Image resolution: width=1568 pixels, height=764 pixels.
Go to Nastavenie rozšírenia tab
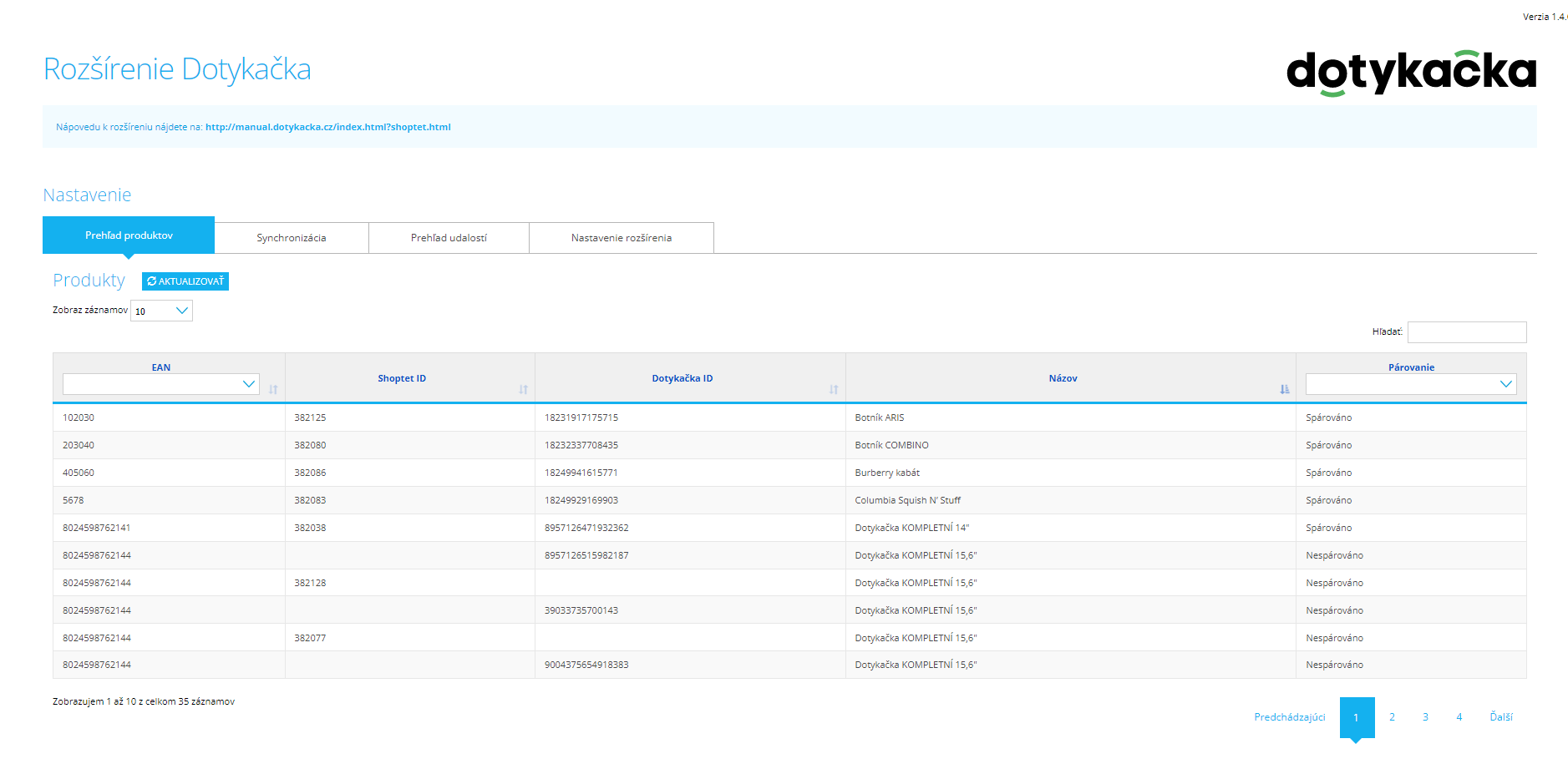(622, 238)
